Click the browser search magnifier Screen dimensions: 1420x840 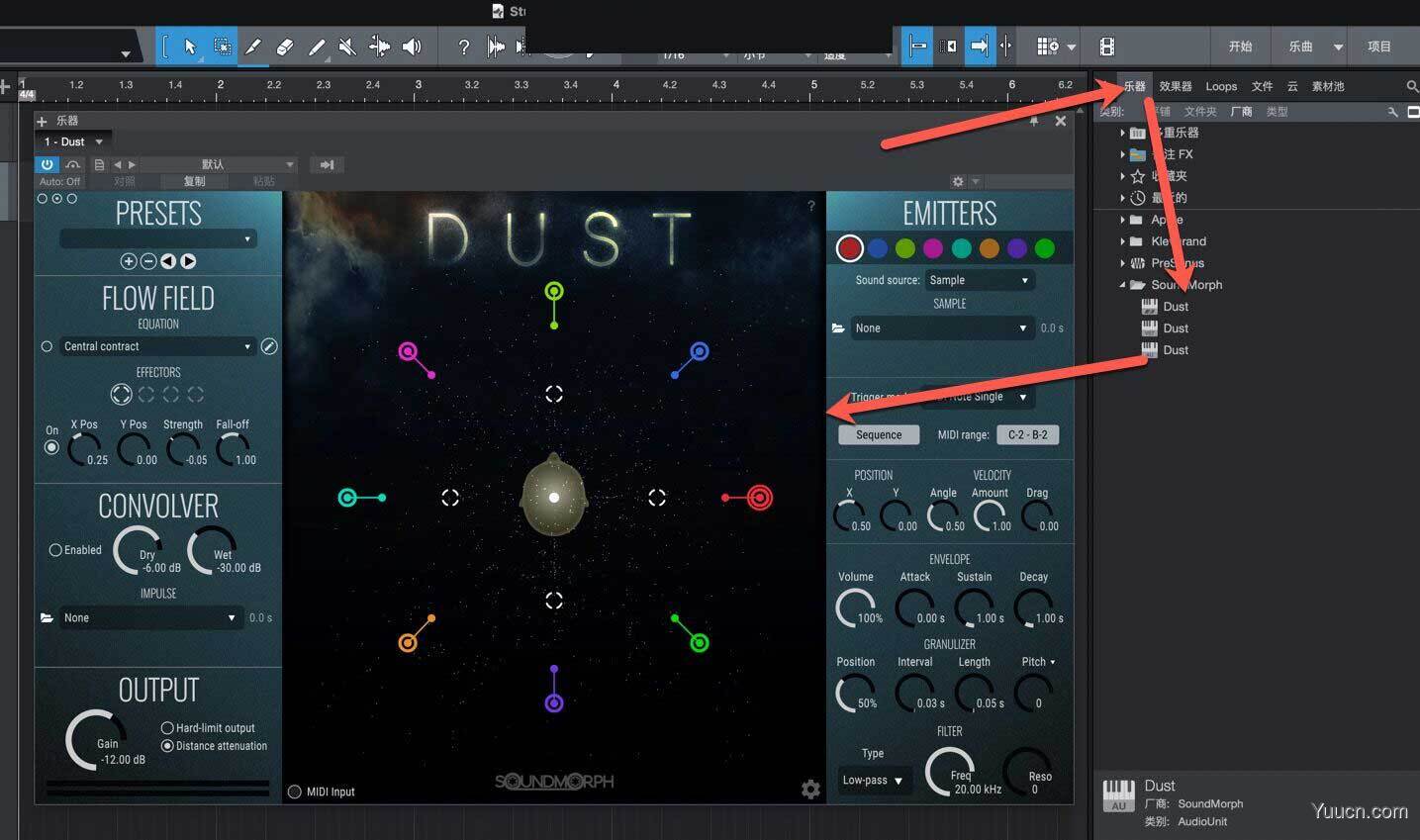point(1412,87)
